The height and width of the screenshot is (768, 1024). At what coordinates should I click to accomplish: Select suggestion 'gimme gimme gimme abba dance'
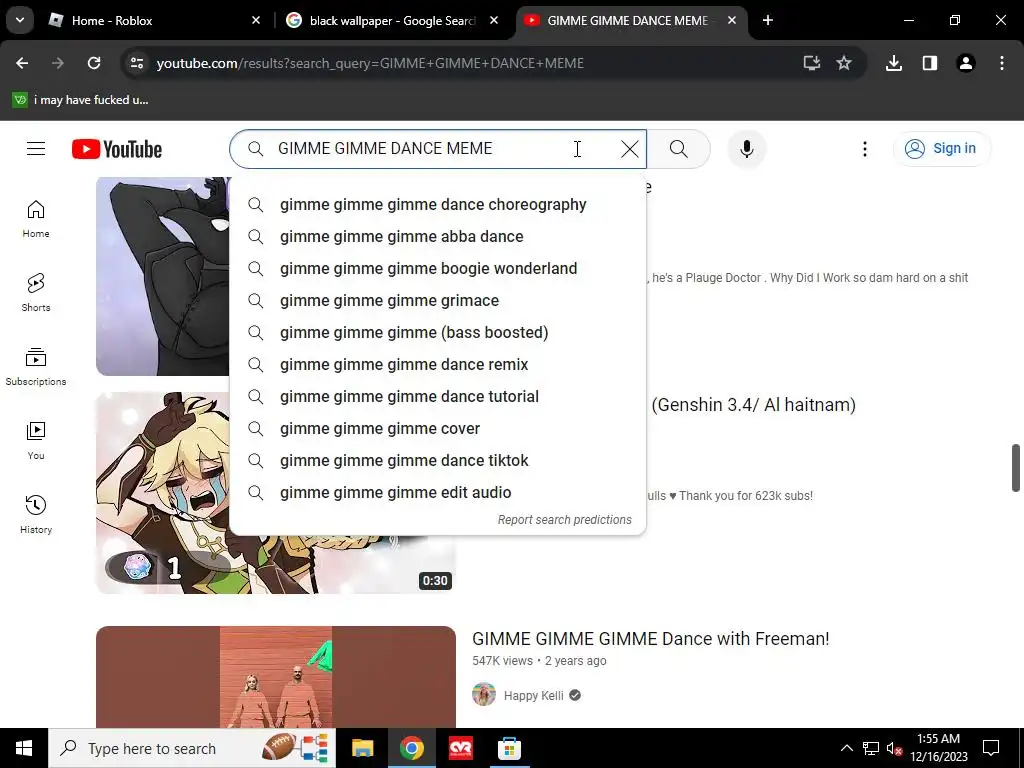click(438, 236)
